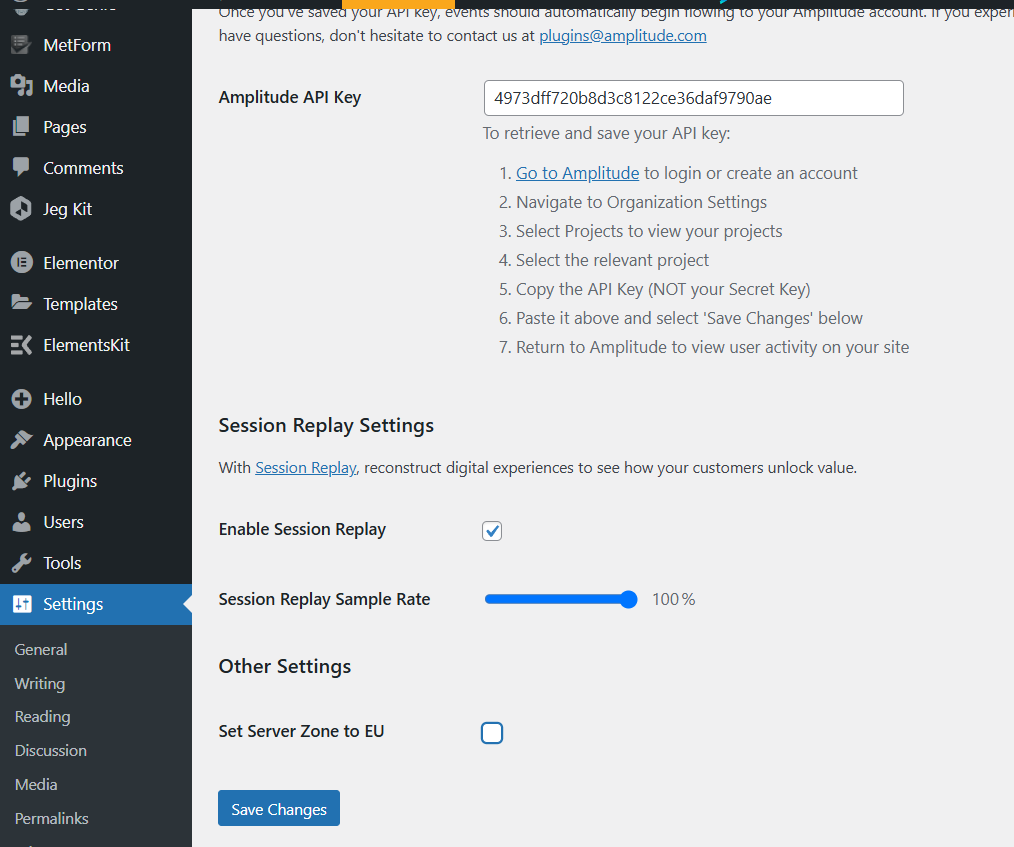Click the Templates folder icon
The image size is (1014, 847).
(x=21, y=304)
